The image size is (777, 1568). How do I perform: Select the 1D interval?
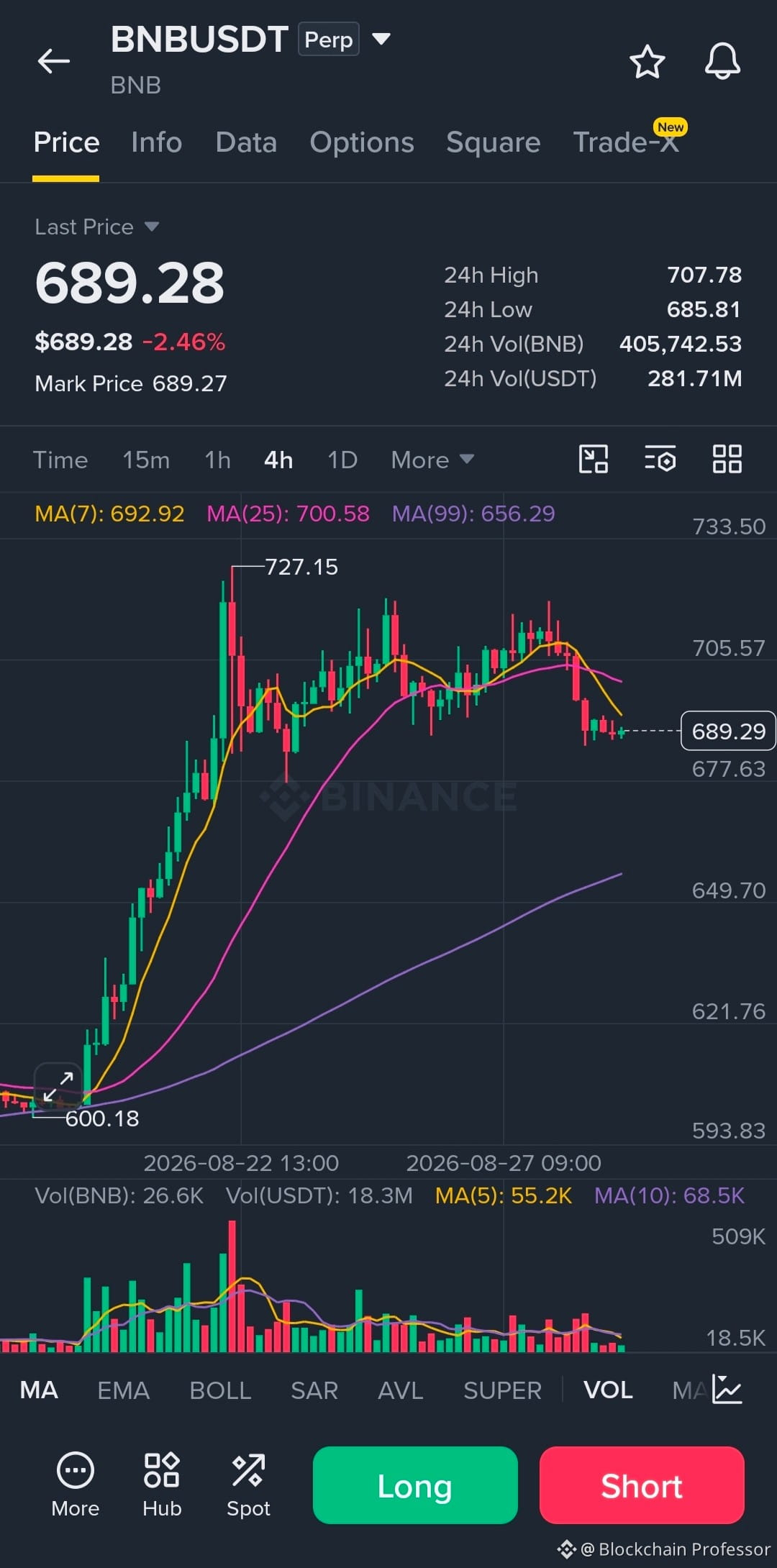point(342,460)
